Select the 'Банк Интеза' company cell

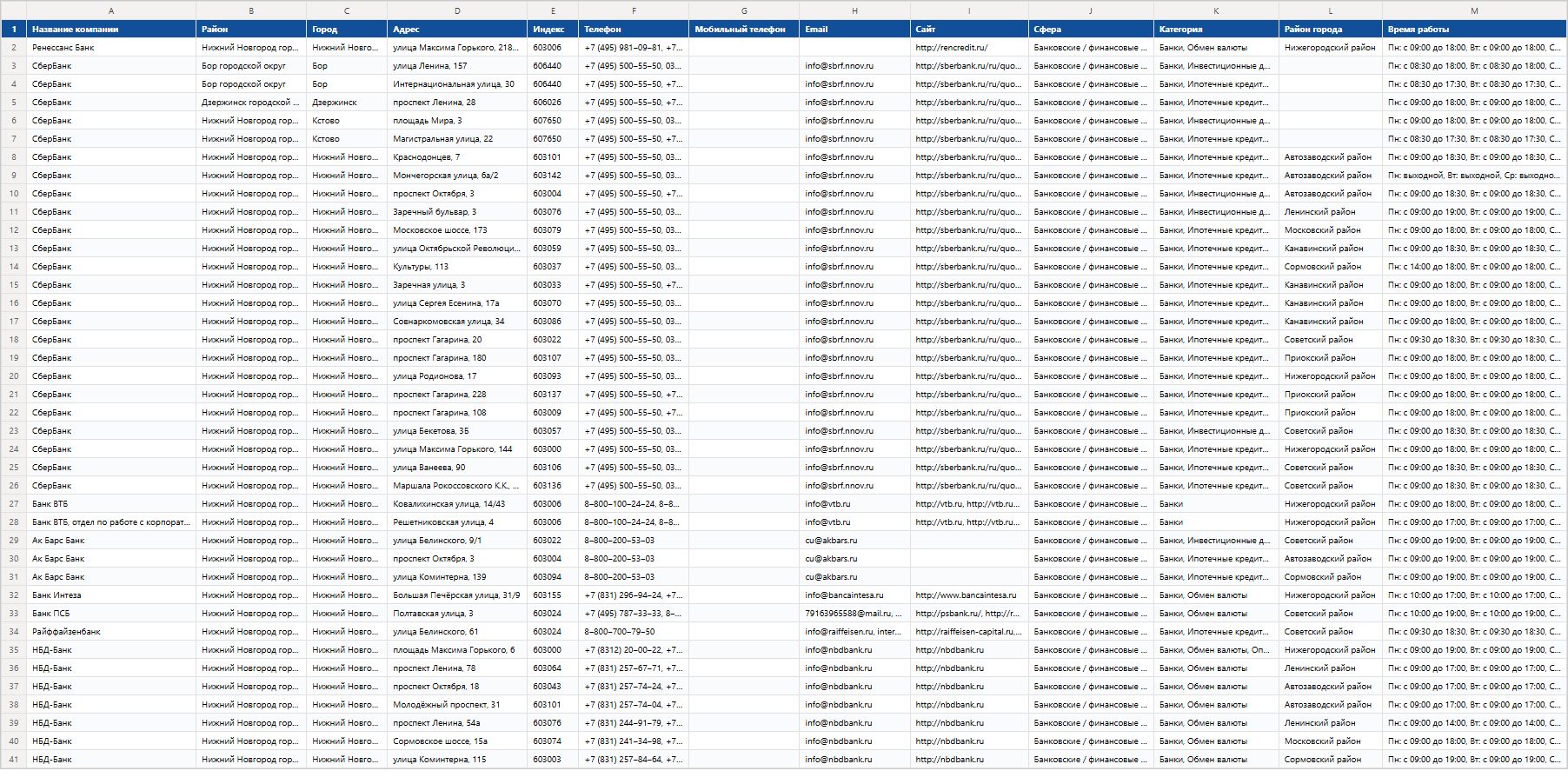[x=111, y=595]
